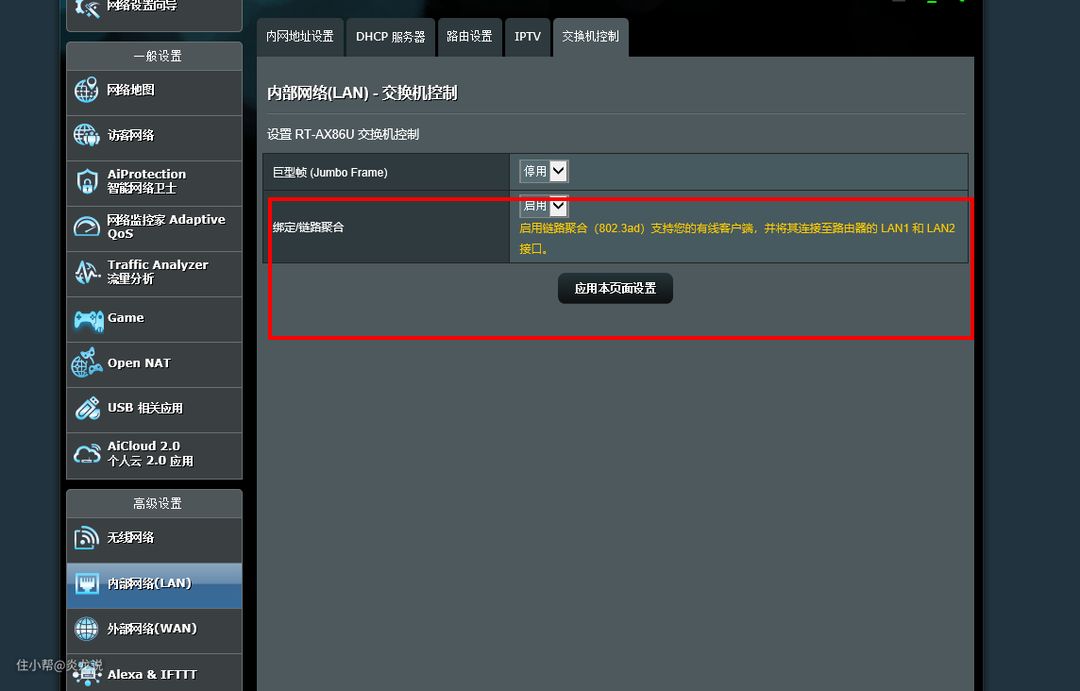Open the Traffic Analyzer waveform icon
The width and height of the screenshot is (1080, 691).
86,272
